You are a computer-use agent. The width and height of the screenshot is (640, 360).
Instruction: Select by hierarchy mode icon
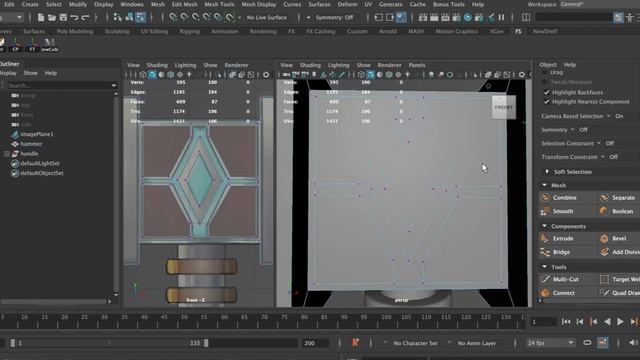(118, 18)
